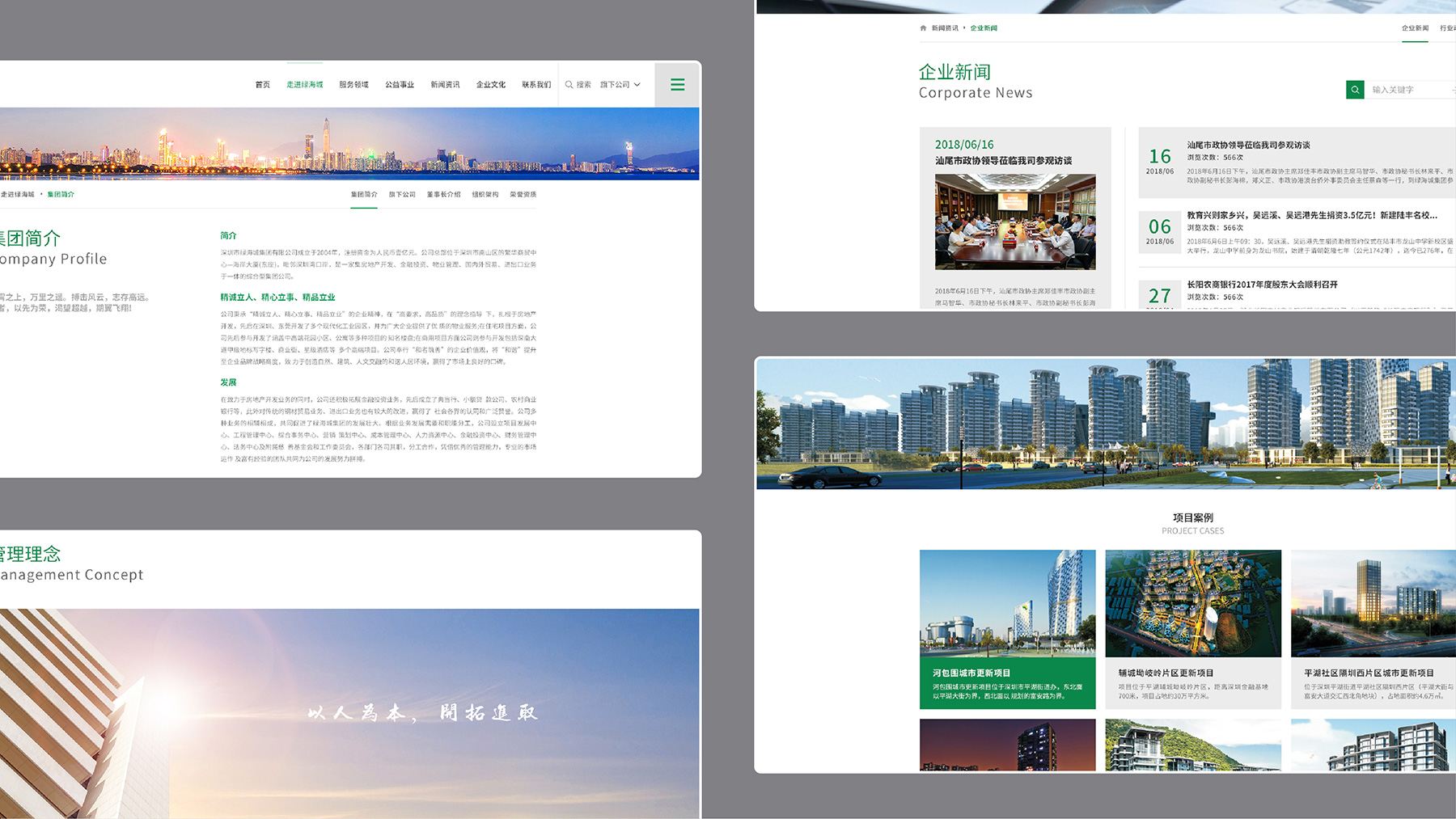The image size is (1456, 819).
Task: Select 服务领域 in the navigation bar
Action: [353, 85]
